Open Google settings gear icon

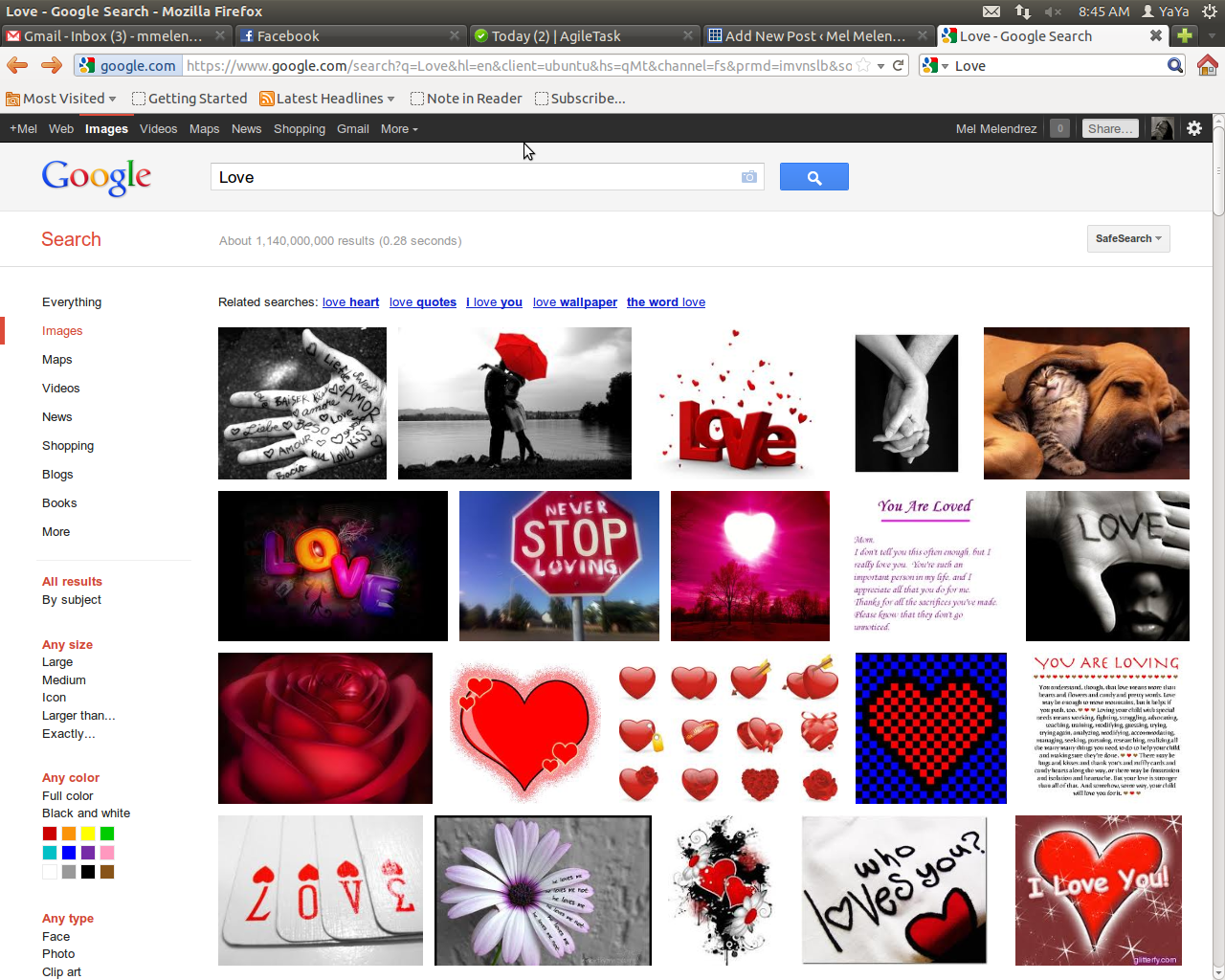[1194, 128]
